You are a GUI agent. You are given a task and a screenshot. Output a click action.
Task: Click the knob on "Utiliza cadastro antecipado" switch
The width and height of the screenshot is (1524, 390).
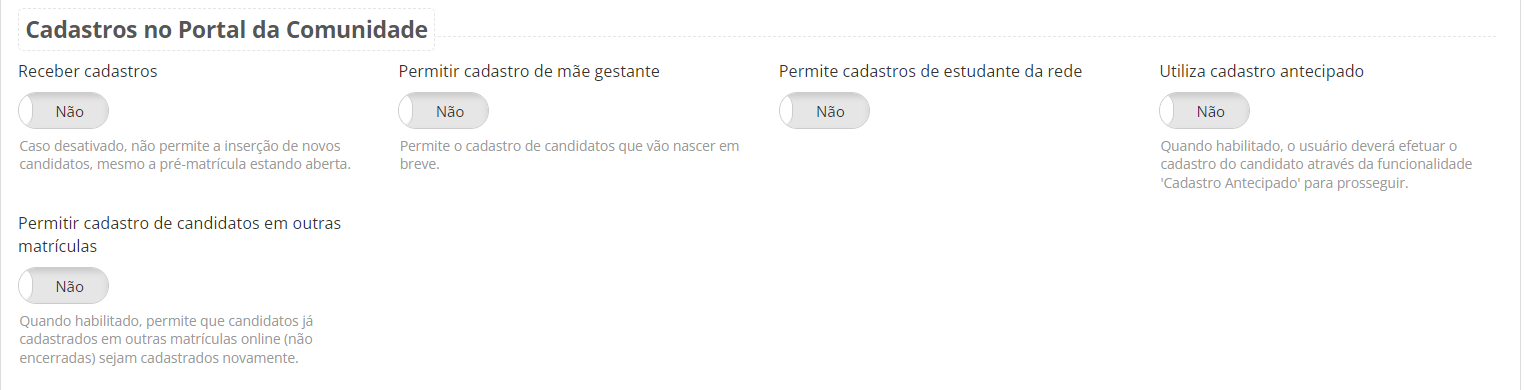(1168, 111)
